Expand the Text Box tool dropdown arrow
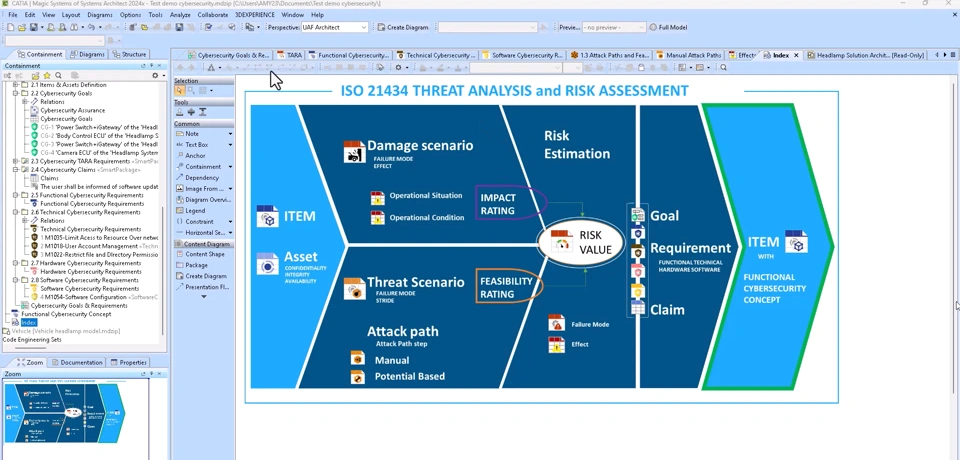 (x=230, y=145)
